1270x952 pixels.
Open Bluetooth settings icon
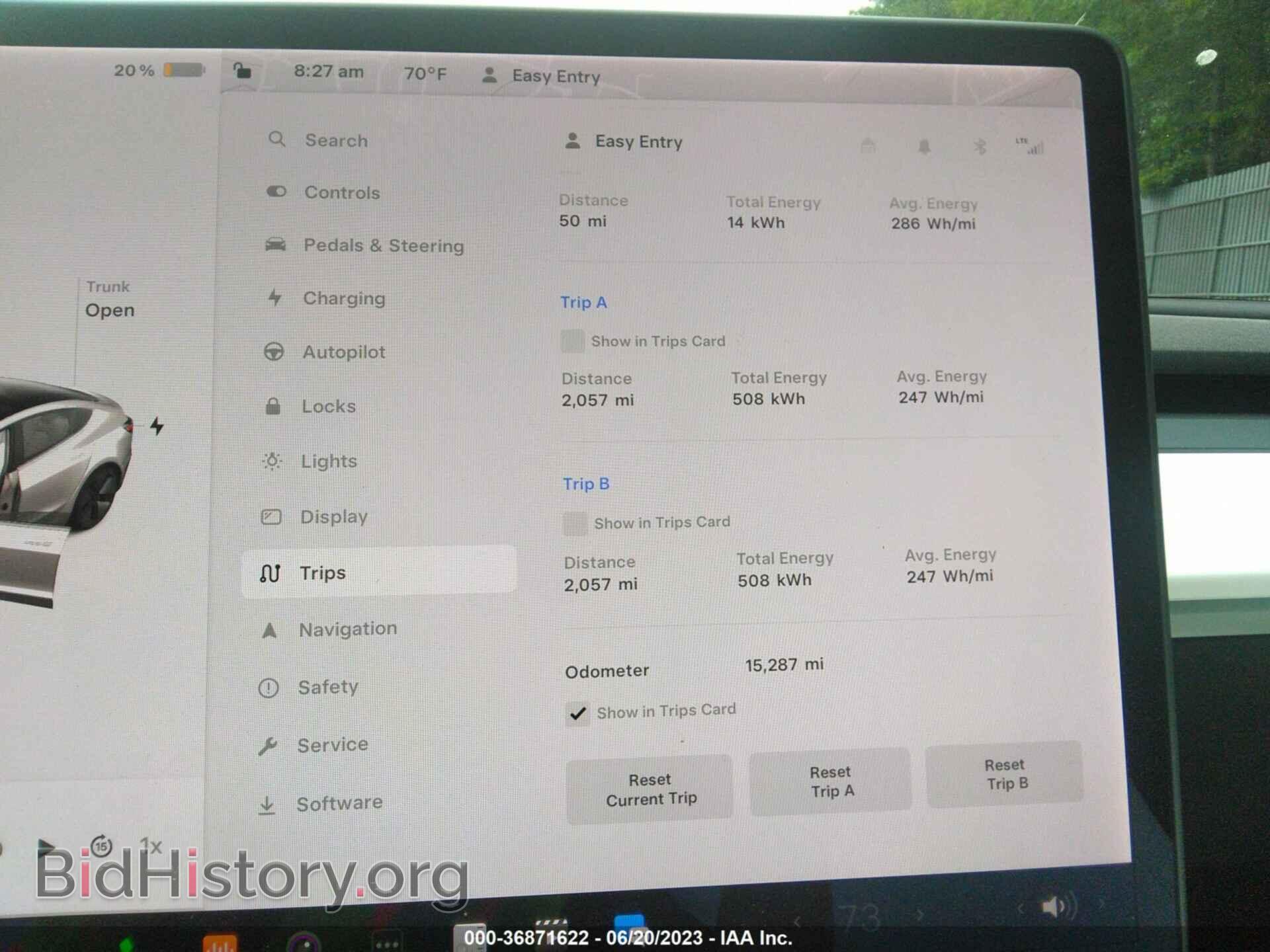click(980, 146)
